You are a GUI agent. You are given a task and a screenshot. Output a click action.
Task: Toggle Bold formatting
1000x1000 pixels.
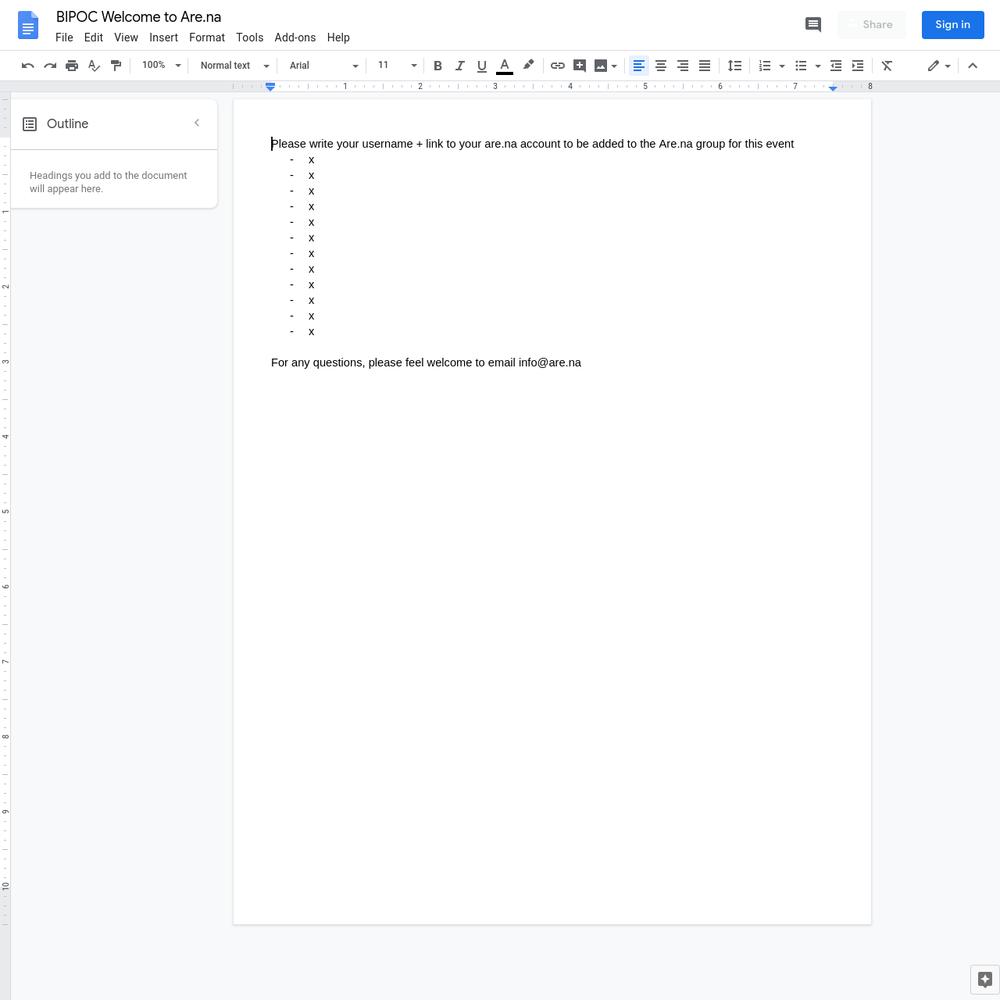pos(438,66)
